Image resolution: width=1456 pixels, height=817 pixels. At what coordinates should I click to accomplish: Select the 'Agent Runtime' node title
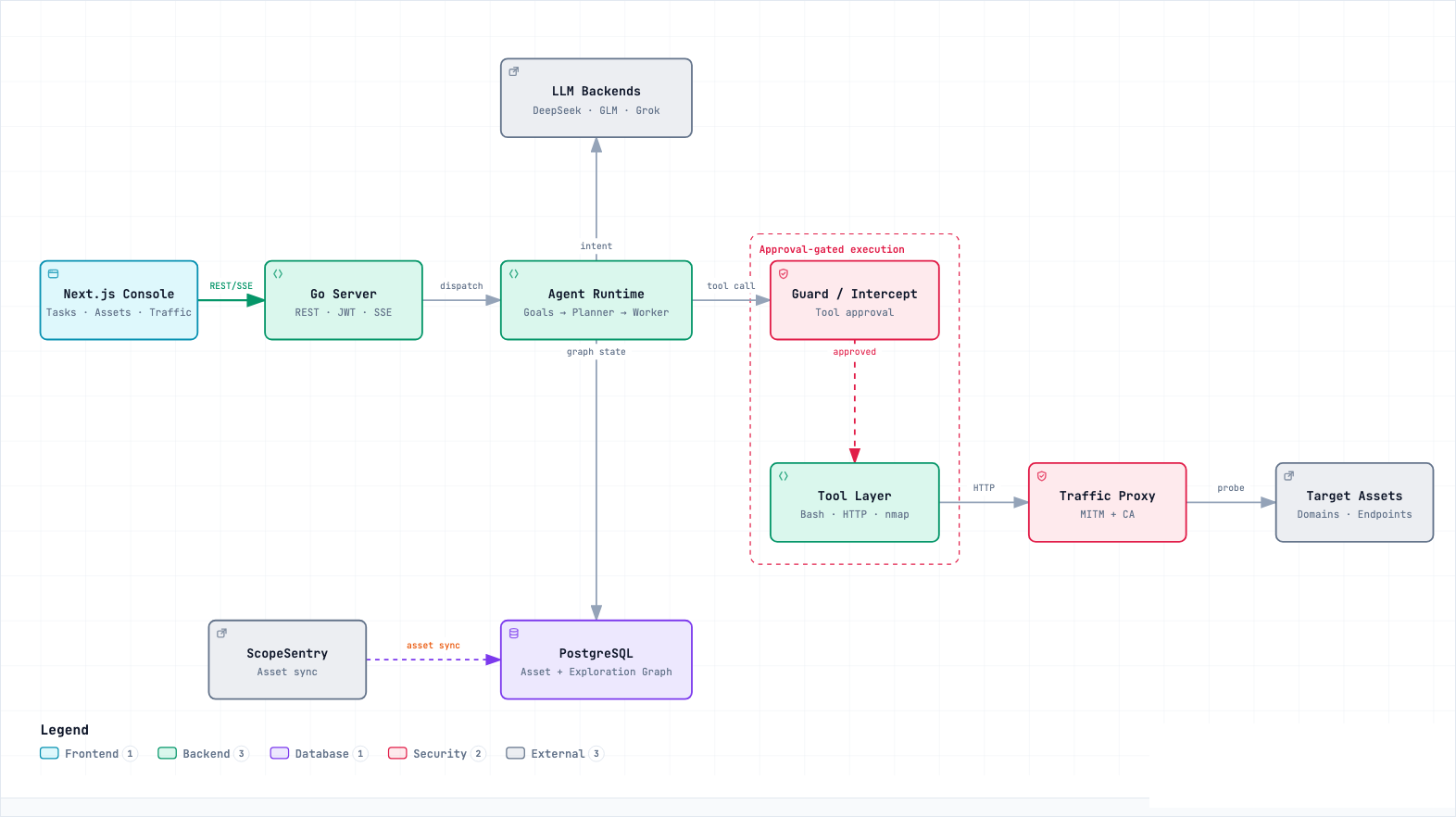click(596, 294)
